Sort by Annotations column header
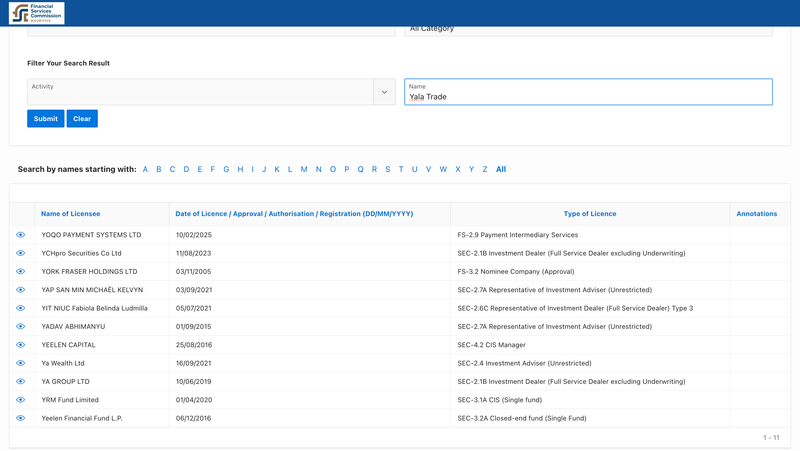Image resolution: width=800 pixels, height=451 pixels. (757, 214)
